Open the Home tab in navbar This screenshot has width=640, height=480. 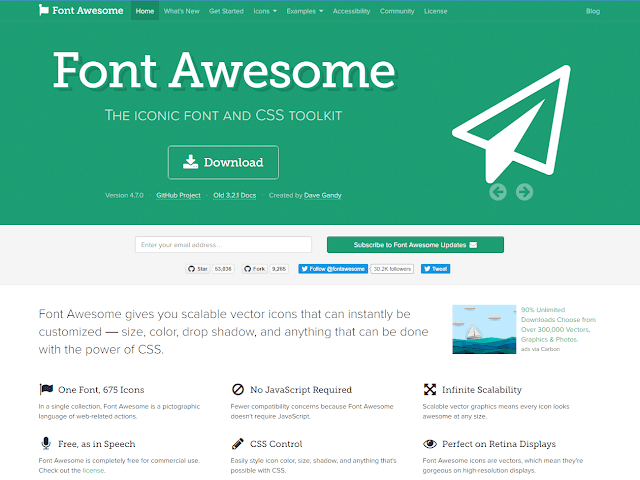(145, 11)
